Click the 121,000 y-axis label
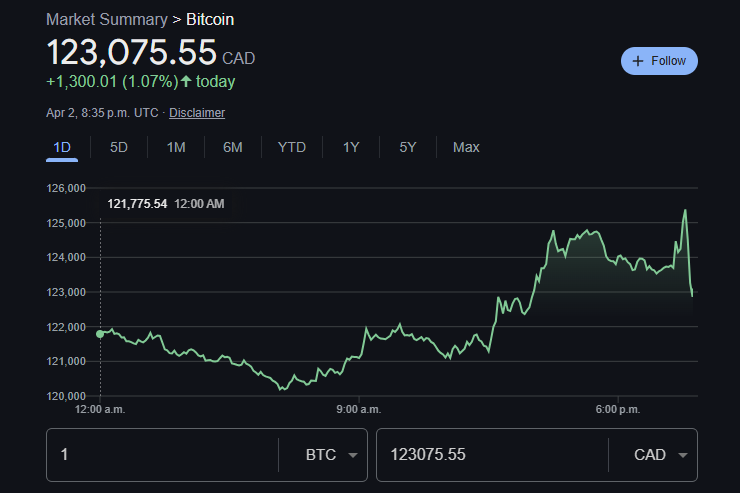The image size is (740, 493). (x=66, y=361)
